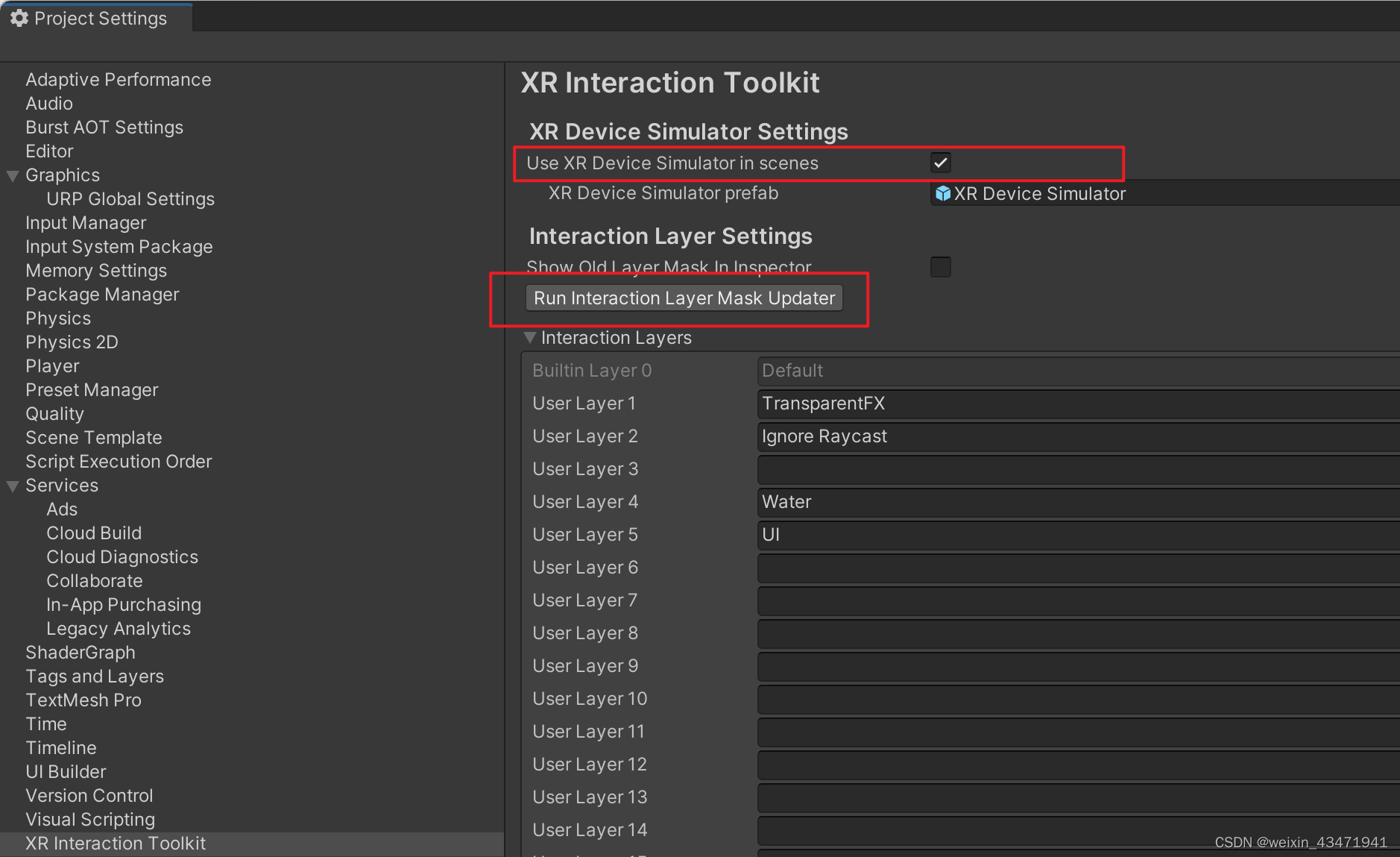The width and height of the screenshot is (1400, 857).
Task: Click the XR Device Simulator prefab cube icon
Action: [943, 194]
